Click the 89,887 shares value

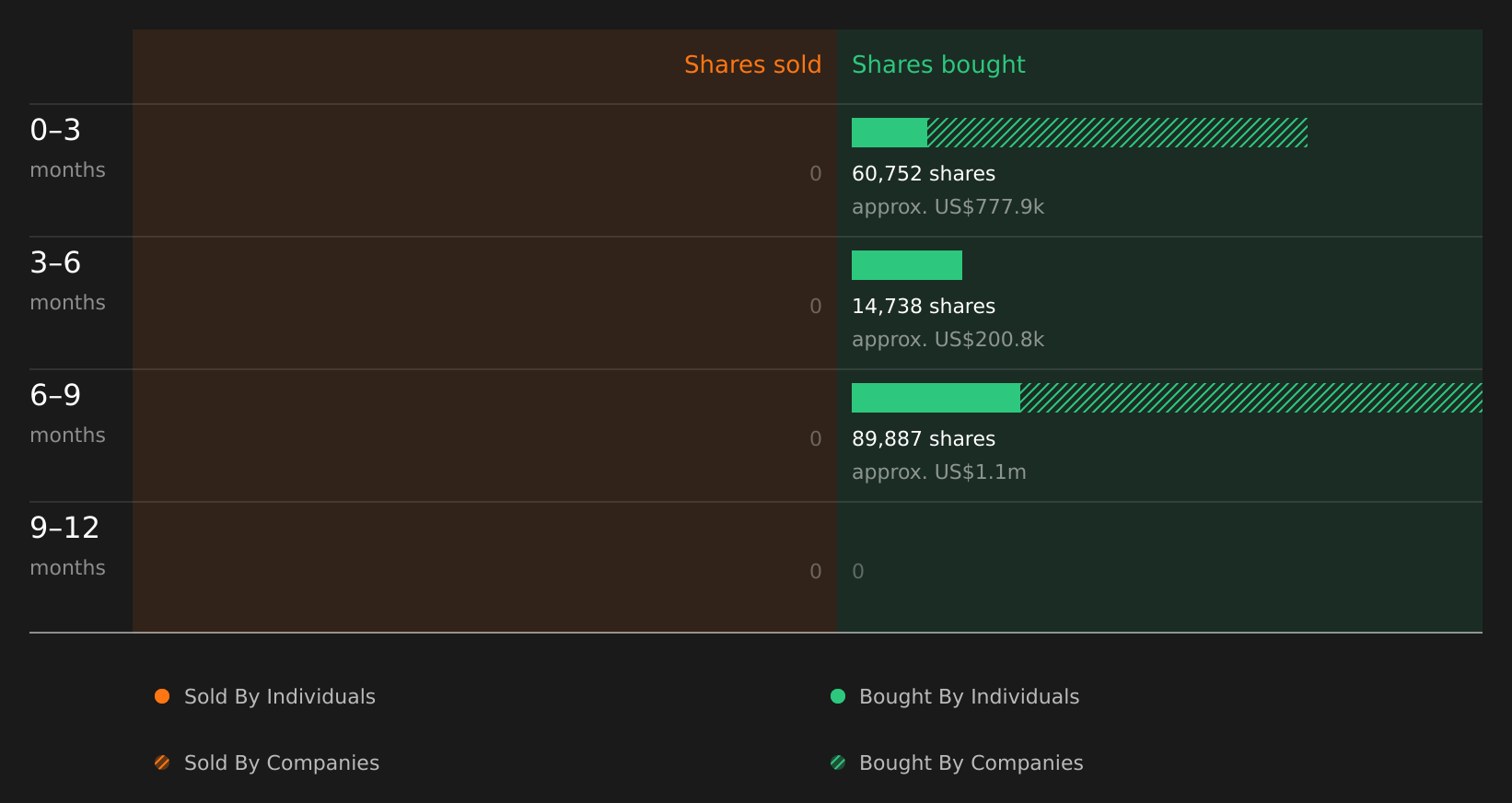pos(924,439)
